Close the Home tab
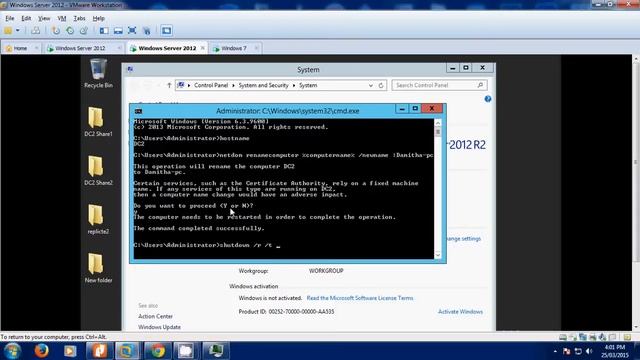This screenshot has width=640, height=360. tap(36, 48)
